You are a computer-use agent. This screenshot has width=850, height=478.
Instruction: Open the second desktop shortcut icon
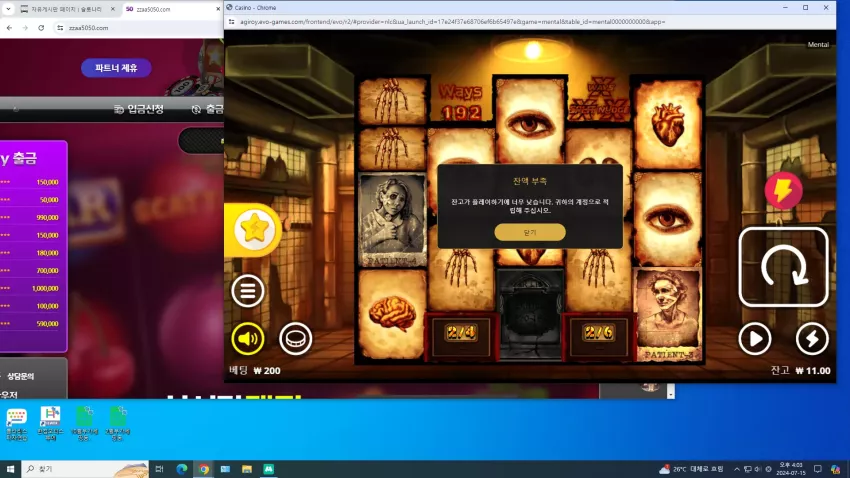click(50, 423)
